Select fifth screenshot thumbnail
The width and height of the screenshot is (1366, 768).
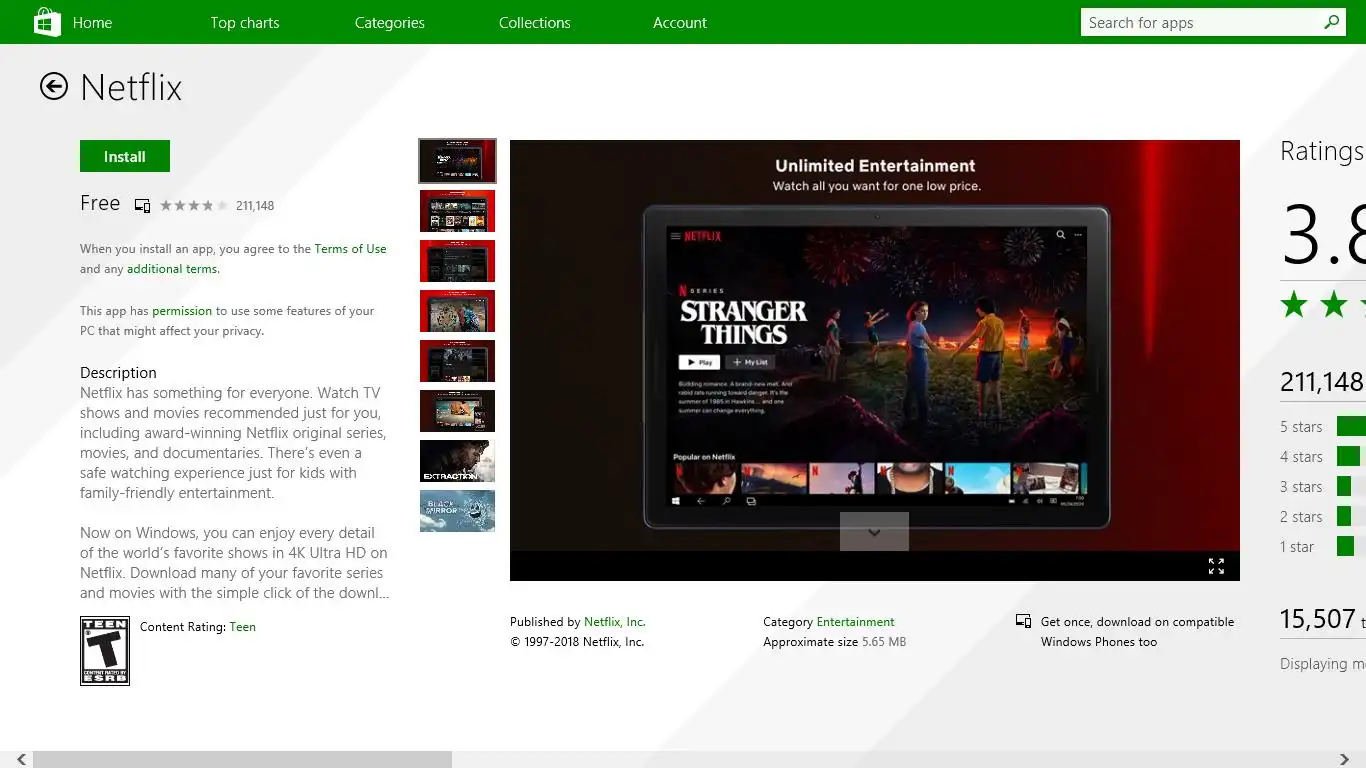pyautogui.click(x=457, y=361)
